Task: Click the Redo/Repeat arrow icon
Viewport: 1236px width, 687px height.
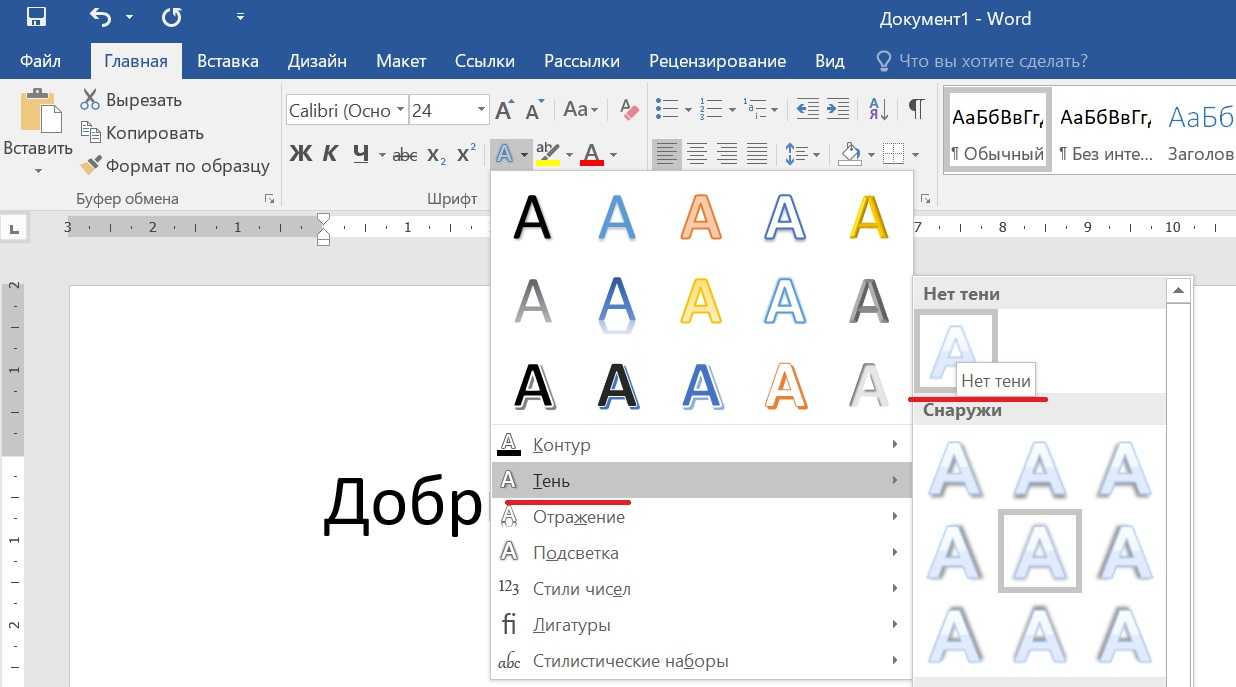Action: [x=171, y=17]
